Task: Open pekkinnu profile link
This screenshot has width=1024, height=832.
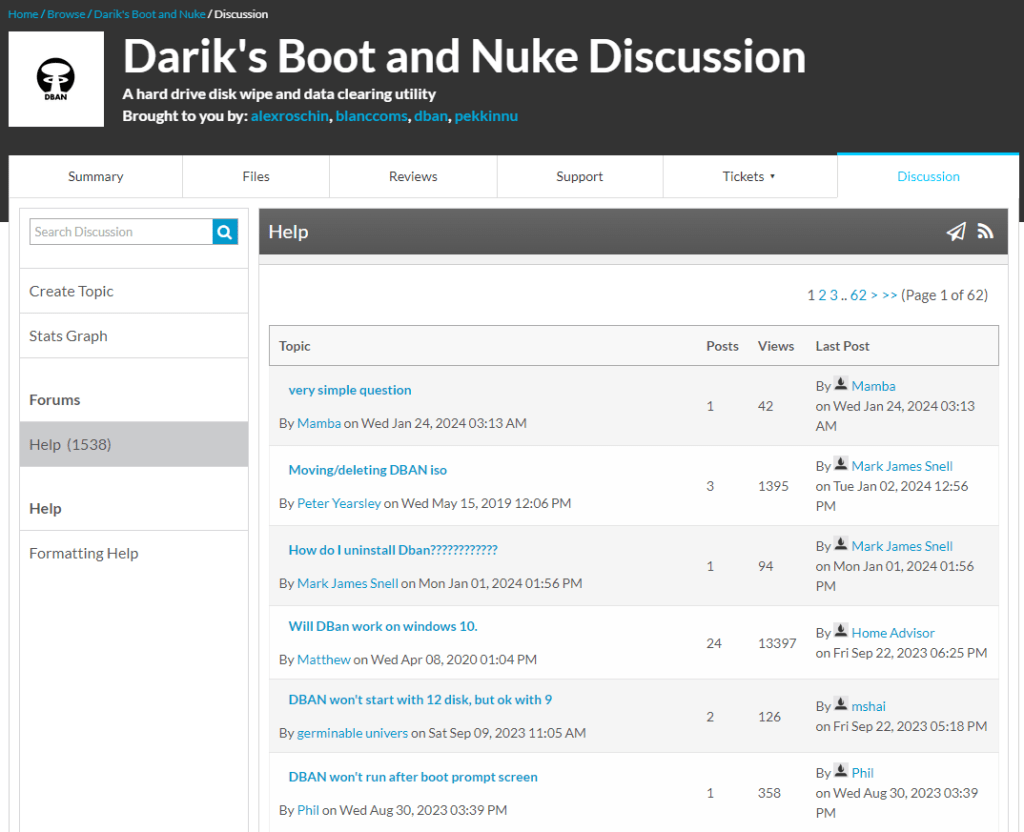Action: click(486, 116)
